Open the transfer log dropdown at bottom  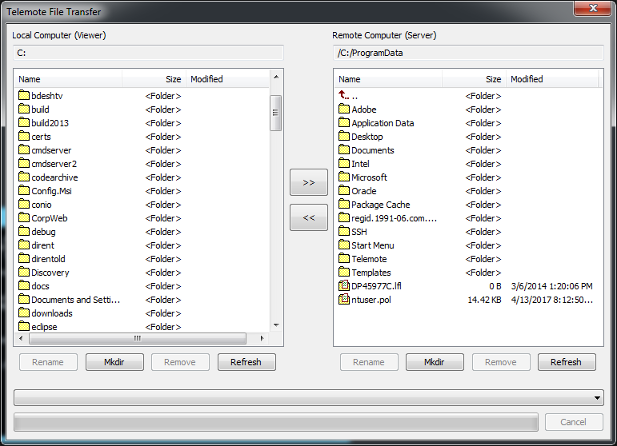[x=597, y=398]
